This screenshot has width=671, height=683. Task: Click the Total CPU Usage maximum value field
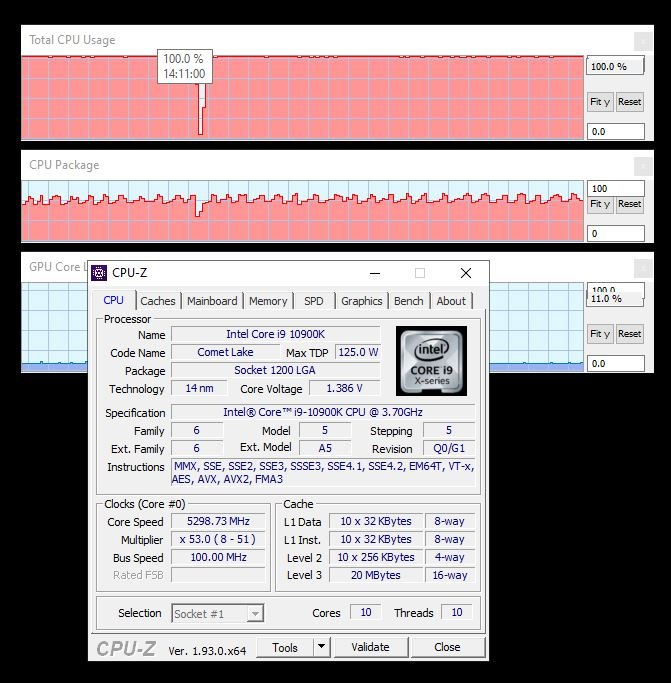tap(614, 67)
